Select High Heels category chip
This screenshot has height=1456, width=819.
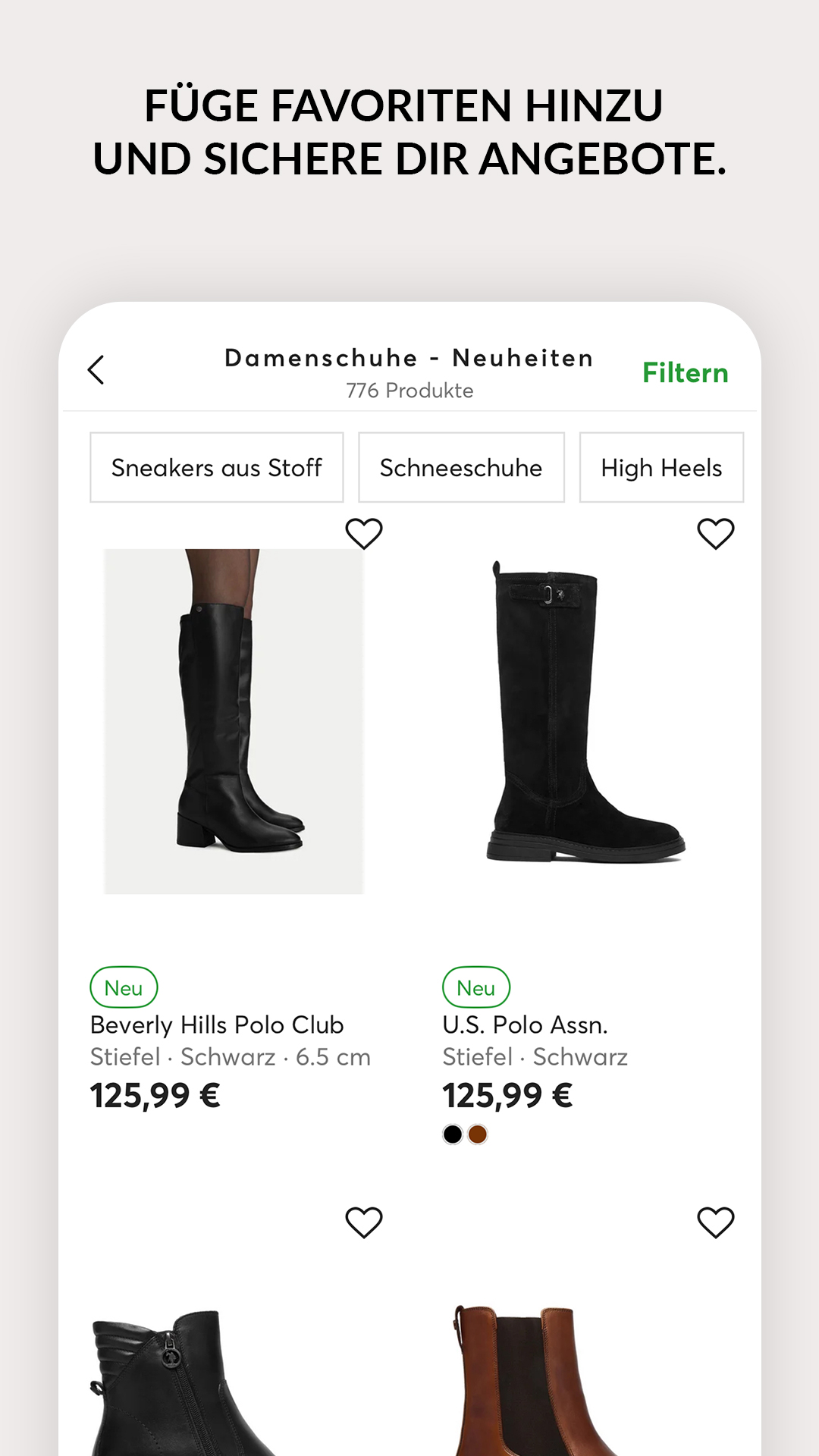pyautogui.click(x=661, y=467)
